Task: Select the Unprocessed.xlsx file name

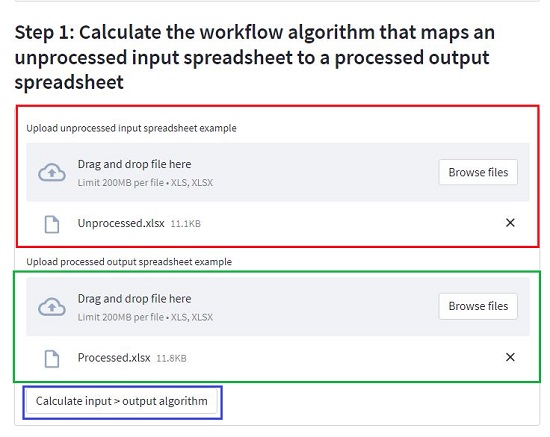Action: pos(121,223)
